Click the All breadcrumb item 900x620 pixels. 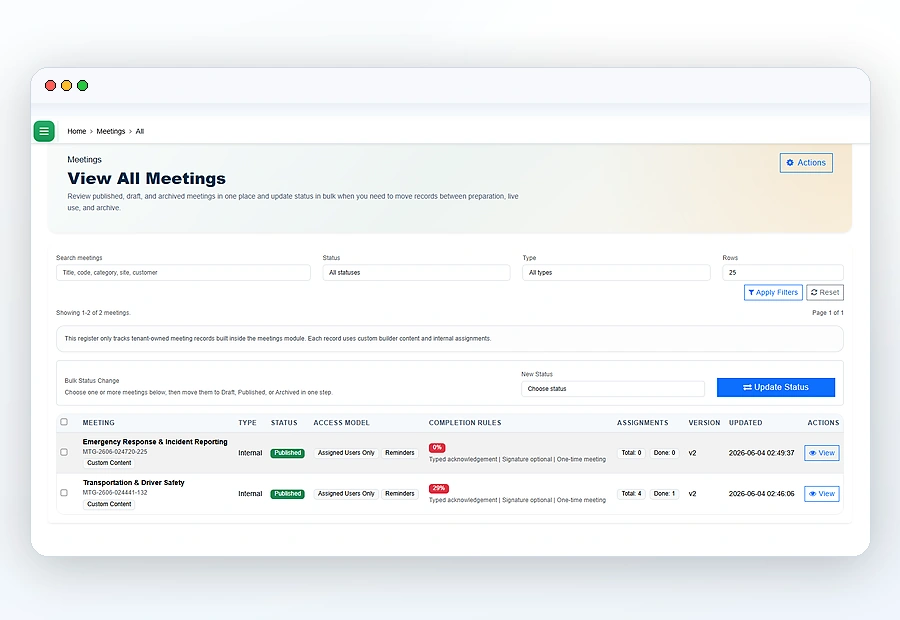coord(139,131)
